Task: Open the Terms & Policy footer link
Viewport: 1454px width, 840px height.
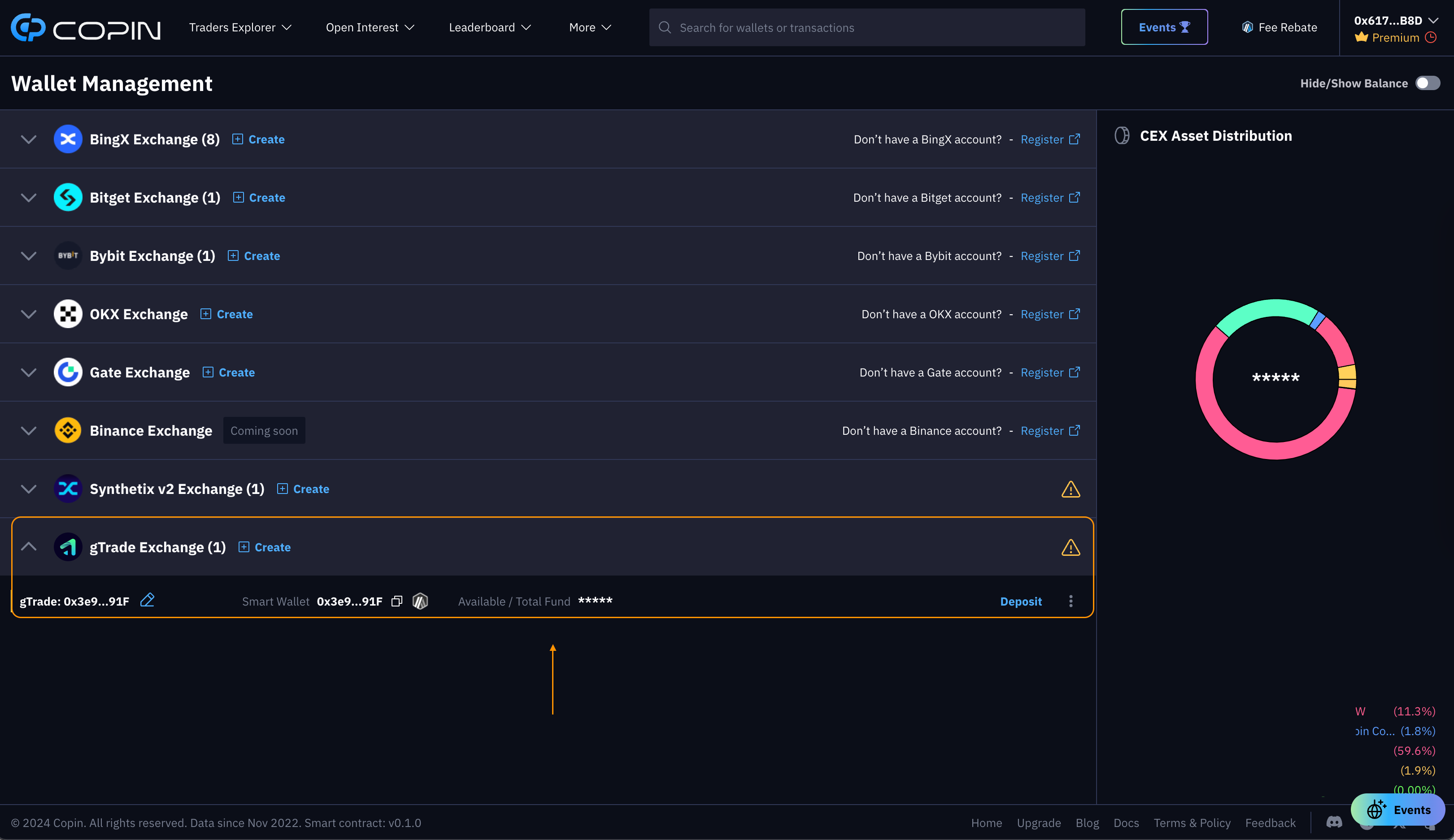Action: (x=1192, y=823)
